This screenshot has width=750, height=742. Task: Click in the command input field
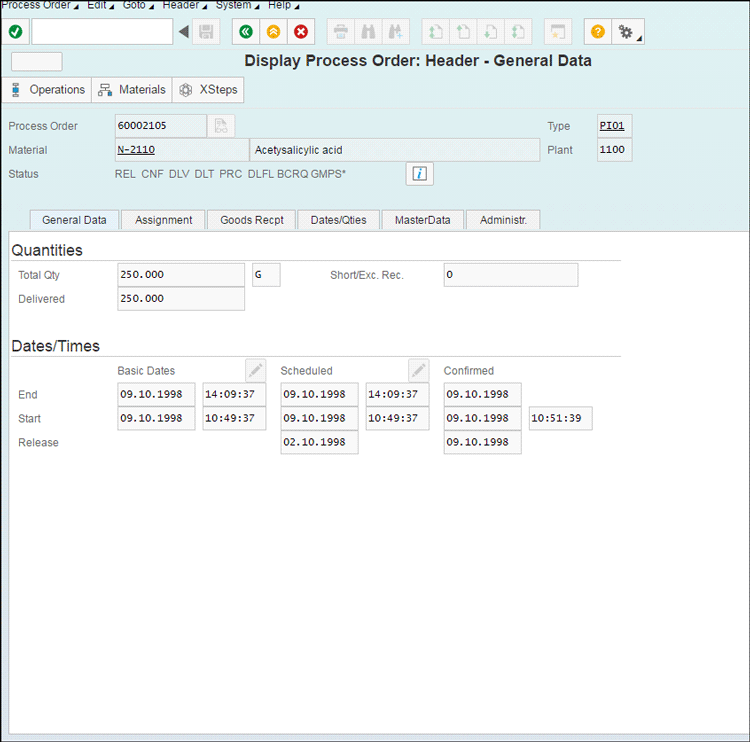pos(102,32)
